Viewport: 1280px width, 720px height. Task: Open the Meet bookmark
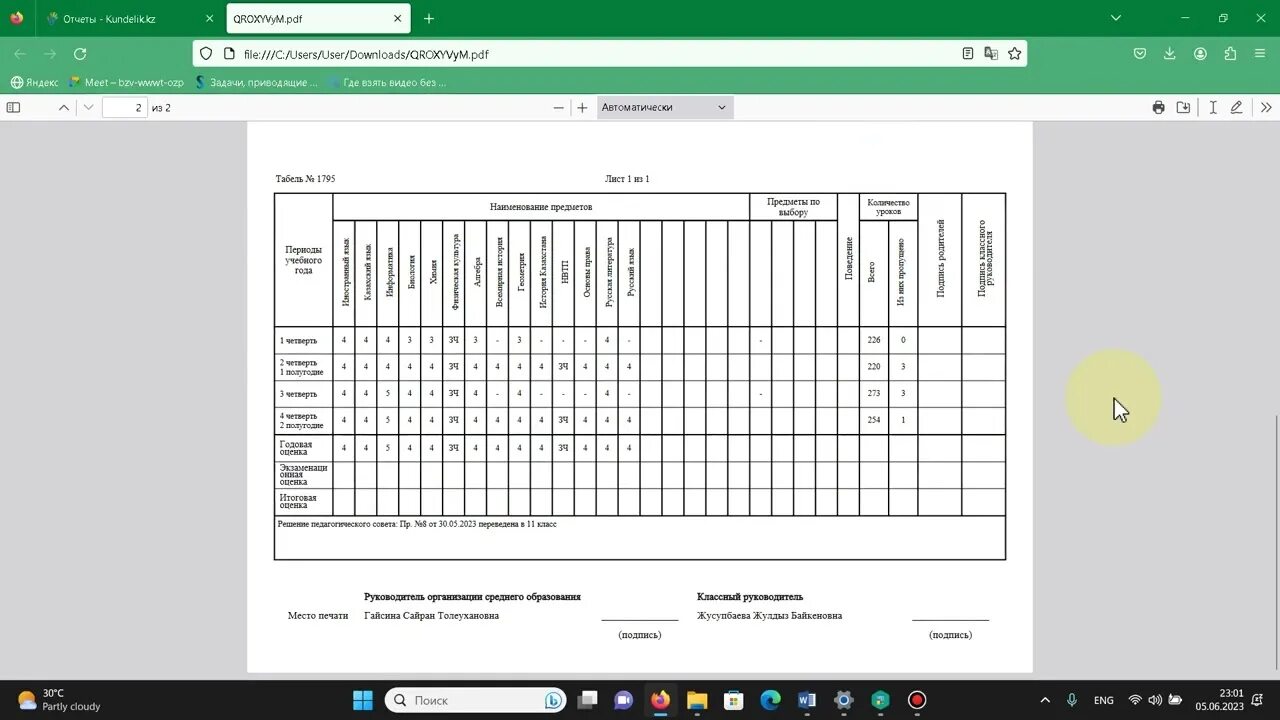pyautogui.click(x=126, y=82)
